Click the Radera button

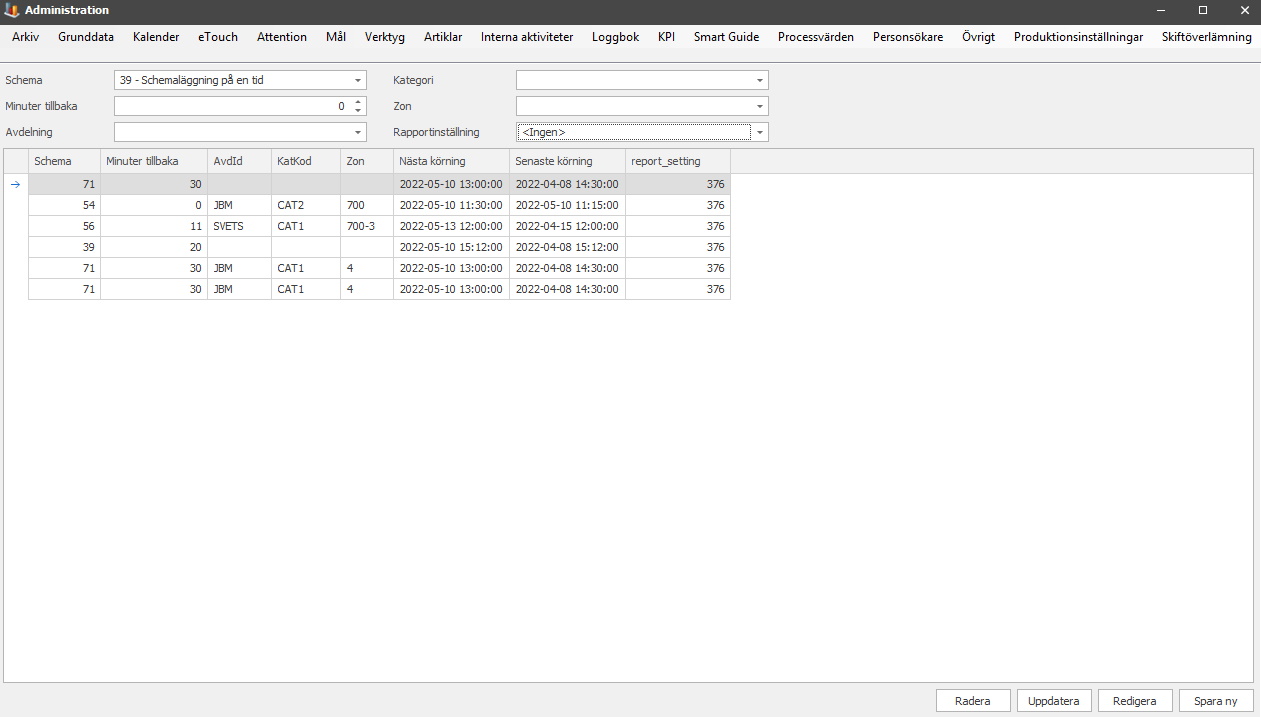(972, 701)
